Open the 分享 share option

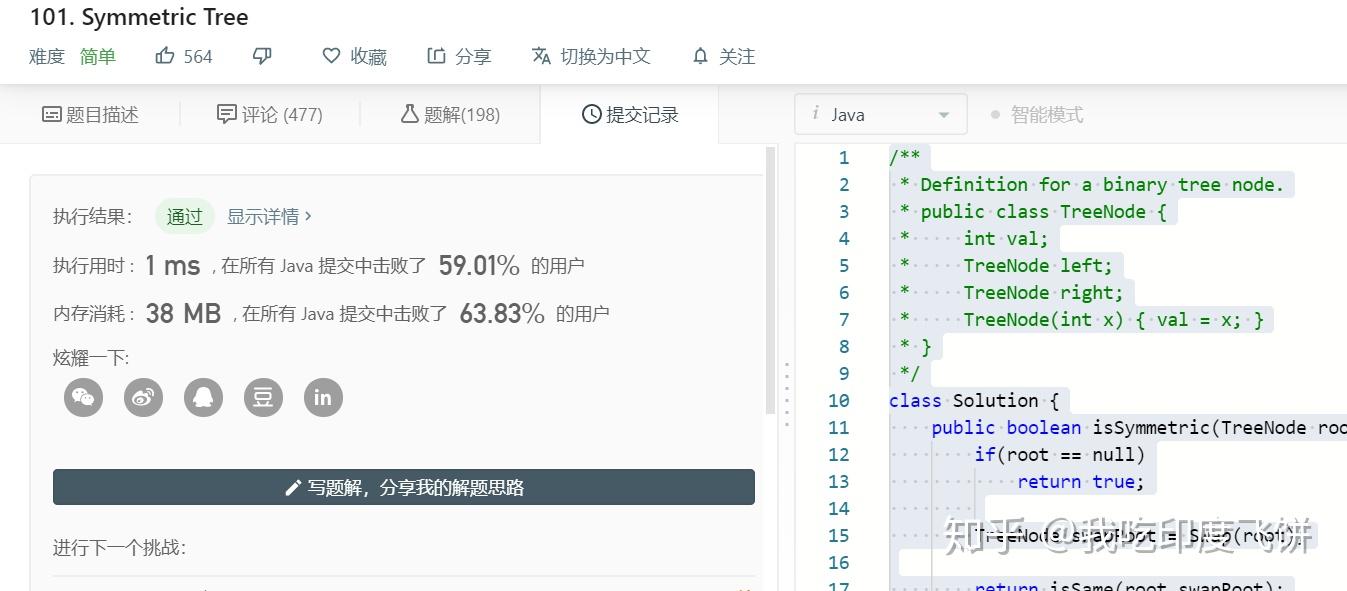click(x=459, y=56)
